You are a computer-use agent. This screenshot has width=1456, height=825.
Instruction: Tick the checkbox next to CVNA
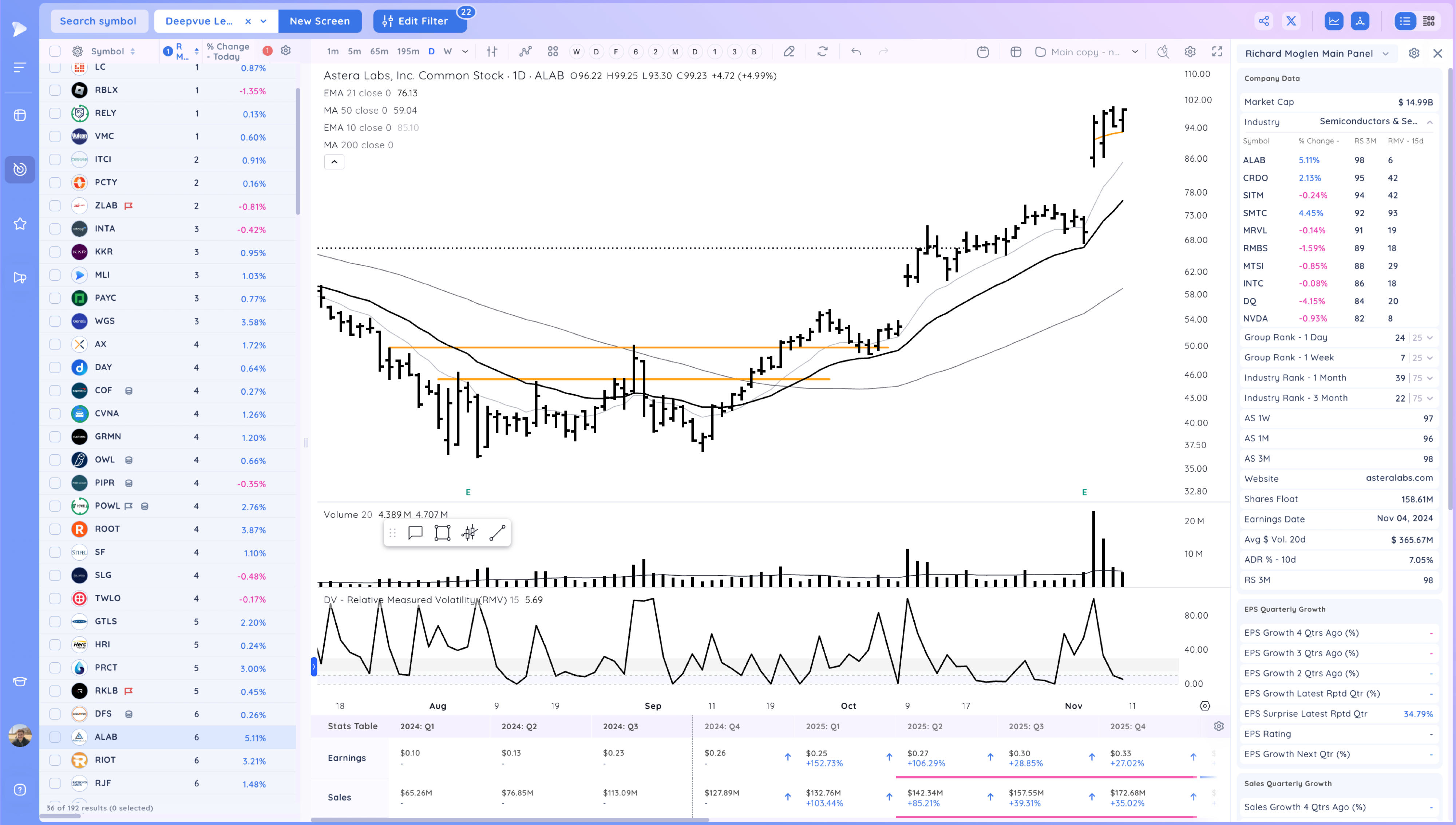[55, 414]
